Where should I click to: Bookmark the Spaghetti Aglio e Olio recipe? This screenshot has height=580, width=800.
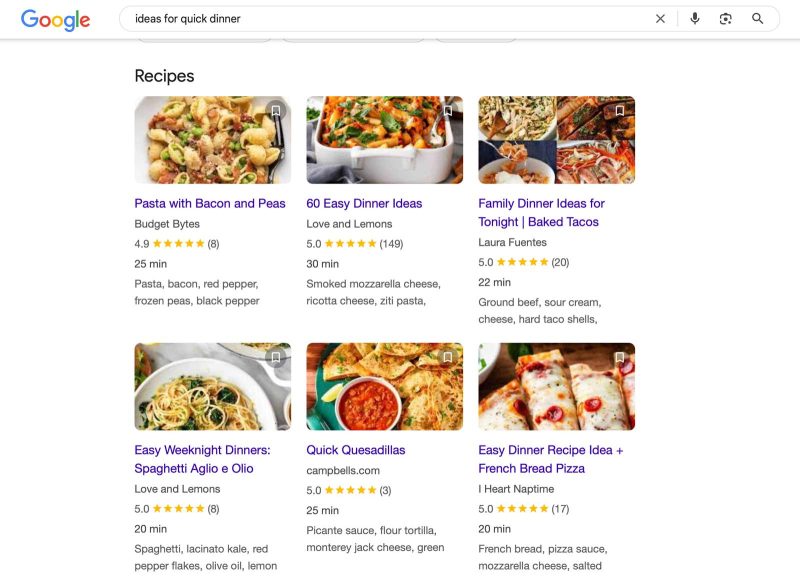pos(276,357)
